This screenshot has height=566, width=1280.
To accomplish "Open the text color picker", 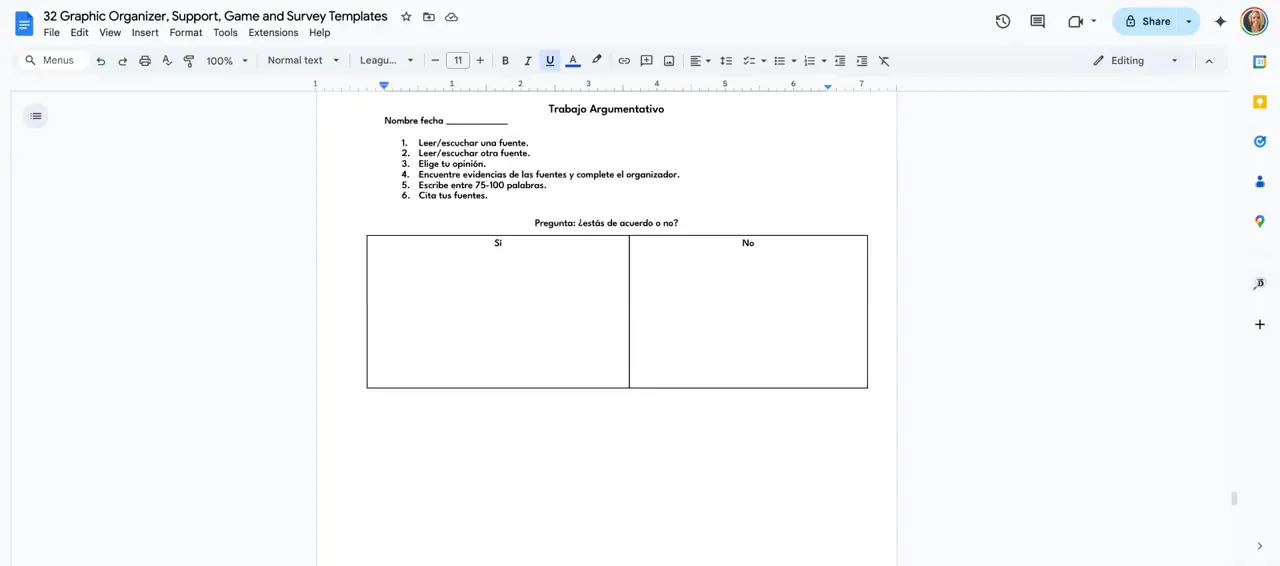I will [573, 61].
